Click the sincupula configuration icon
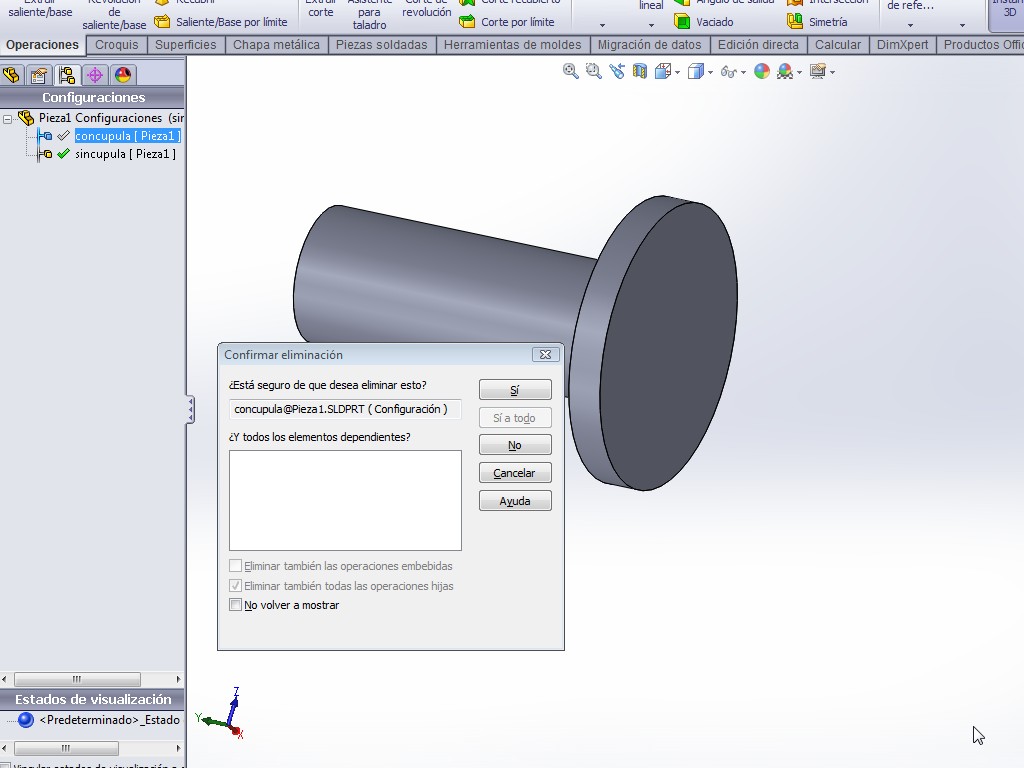The width and height of the screenshot is (1024, 768). pos(45,154)
